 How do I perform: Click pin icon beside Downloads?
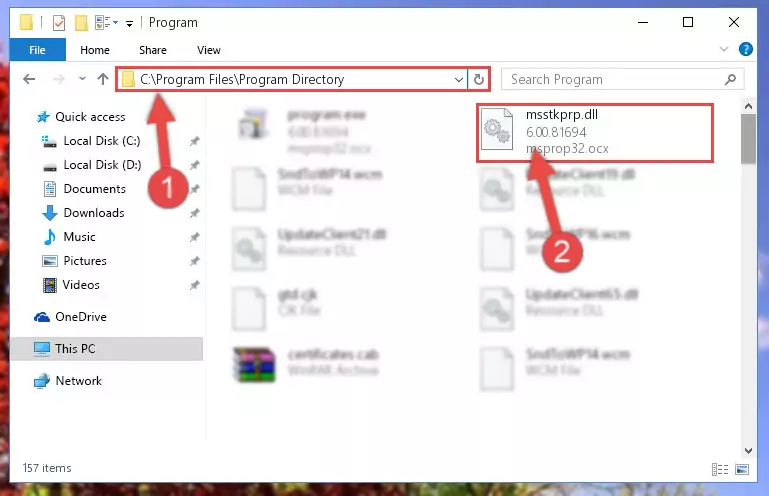click(x=195, y=213)
